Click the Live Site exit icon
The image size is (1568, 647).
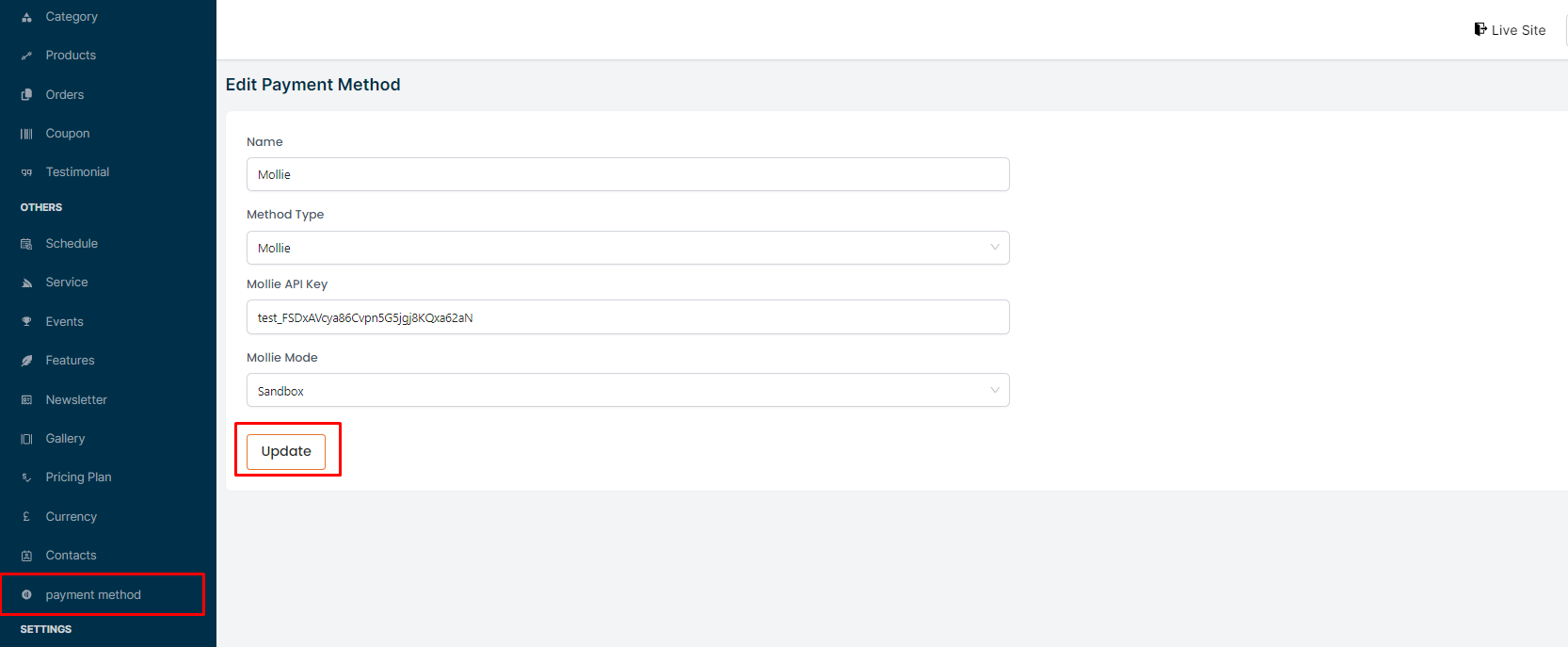click(x=1480, y=30)
